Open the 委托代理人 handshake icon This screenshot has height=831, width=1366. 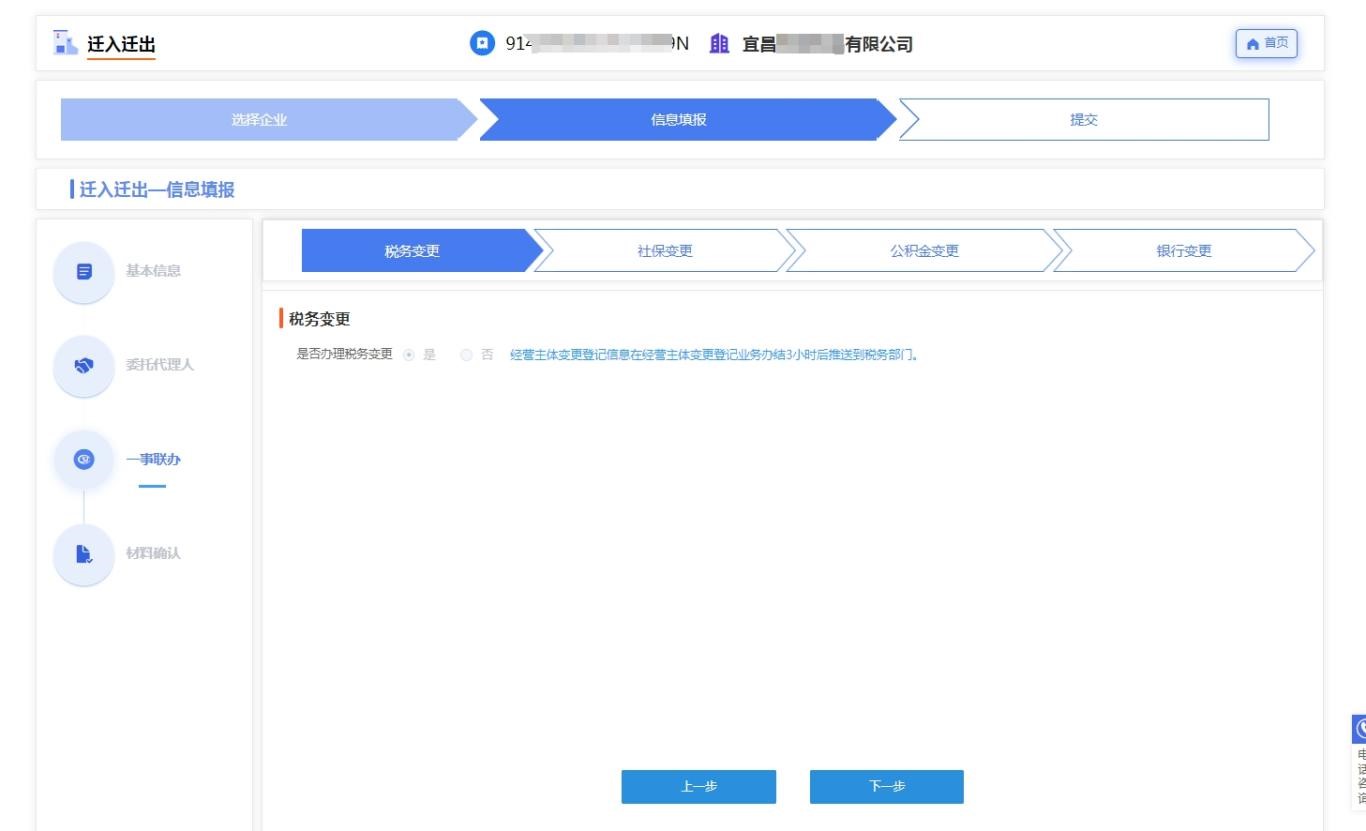coord(84,365)
